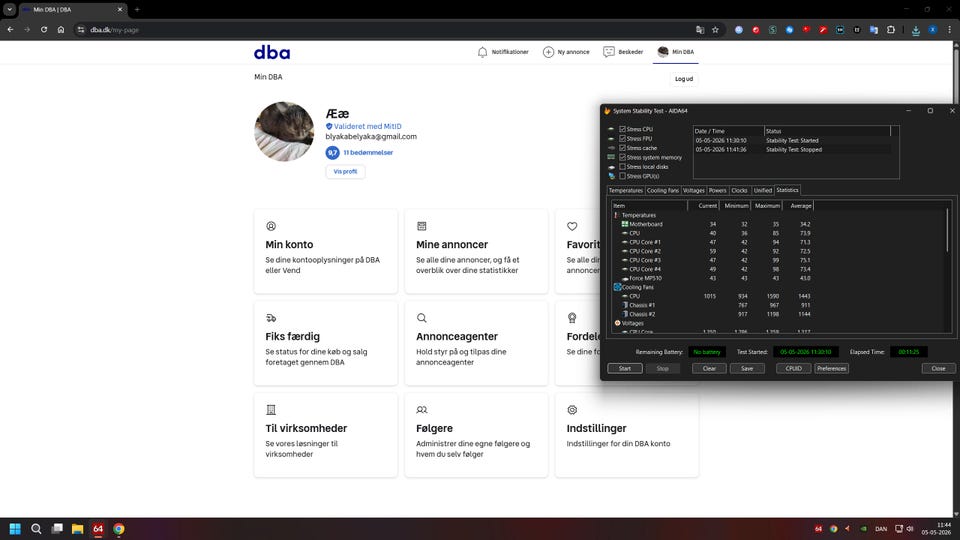
Task: Switch to the Voltages tab
Action: 694,190
